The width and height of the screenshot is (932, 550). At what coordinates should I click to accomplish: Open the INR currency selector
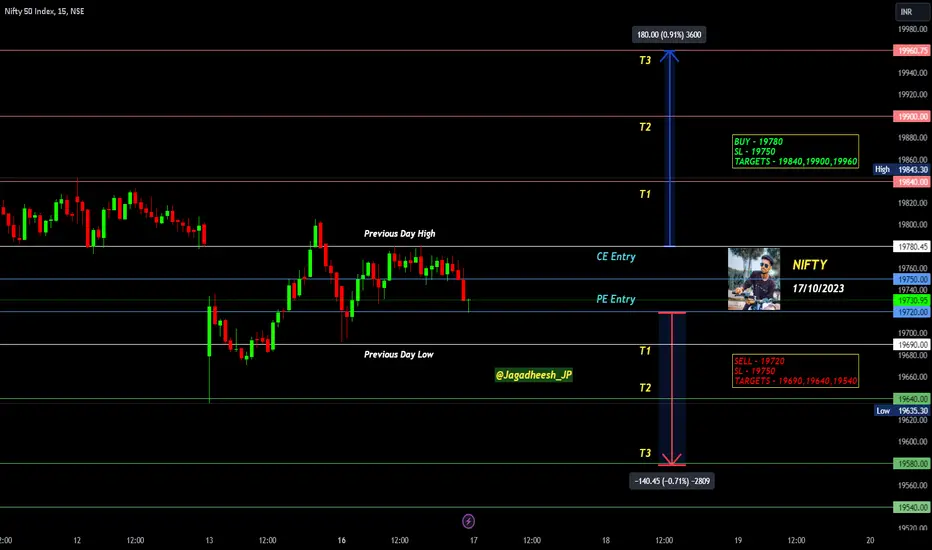(912, 11)
